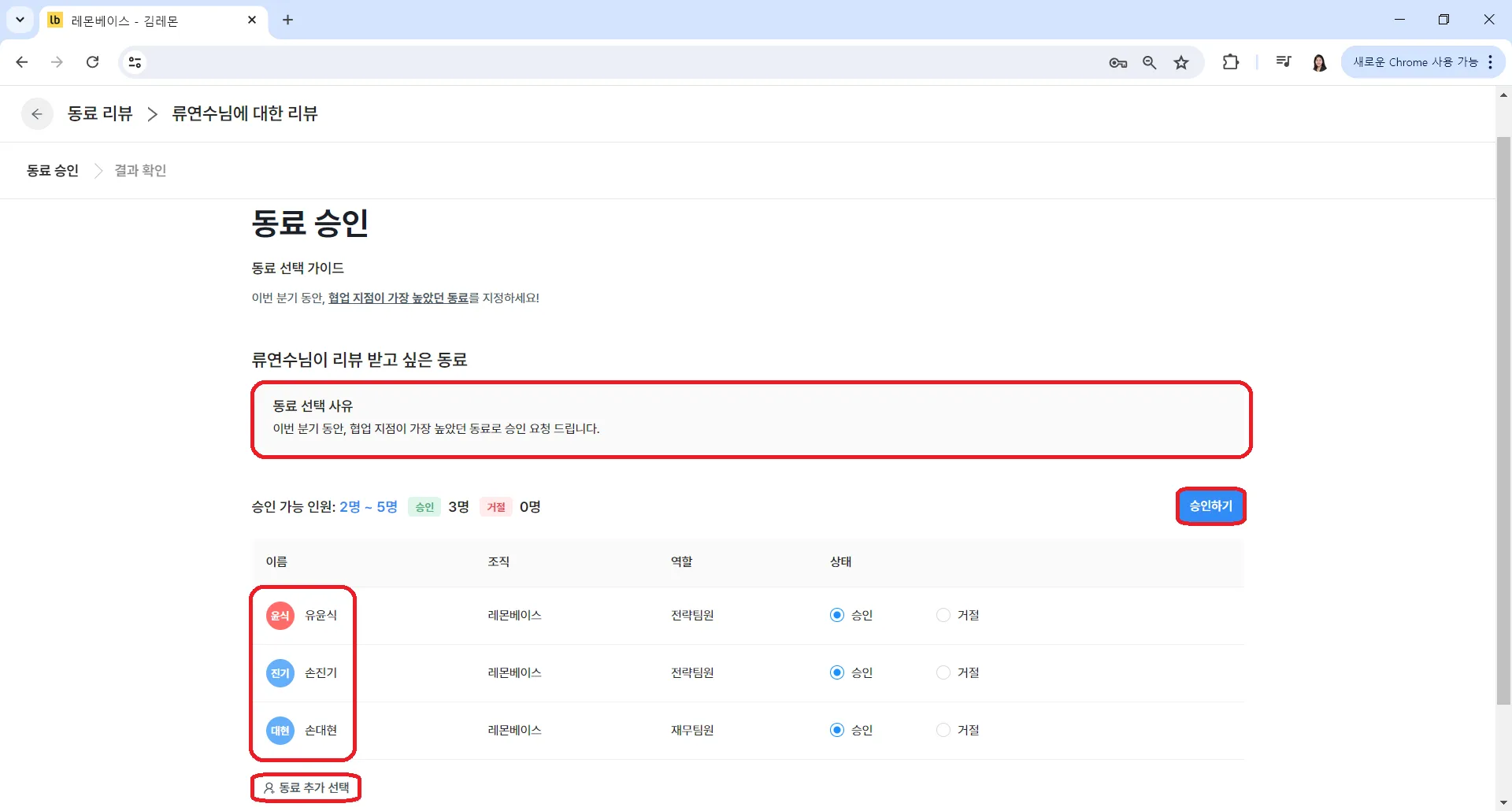Viewport: 1512px width, 811px height.
Task: Reload the page with the refresh icon
Action: coord(93,62)
